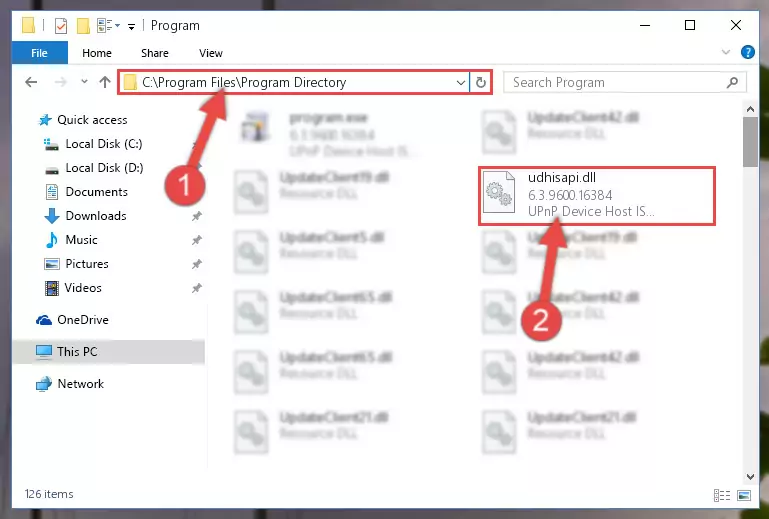Open the recent locations dropdown arrow
769x519 pixels.
pos(84,82)
